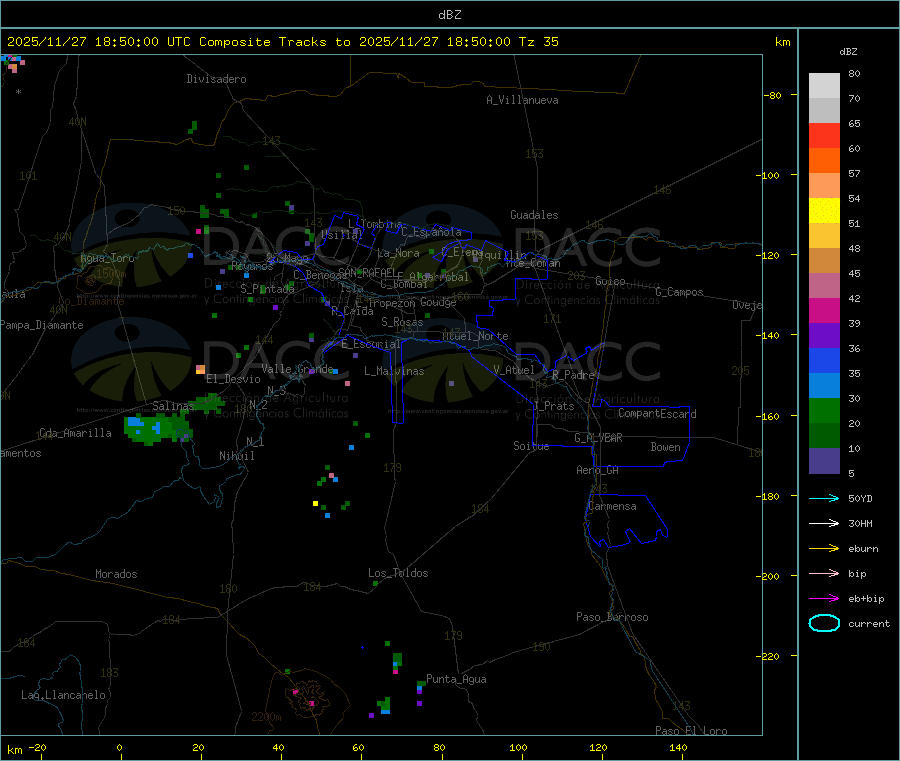Click the Agua_Toro map label
The width and height of the screenshot is (900, 761).
tap(107, 258)
